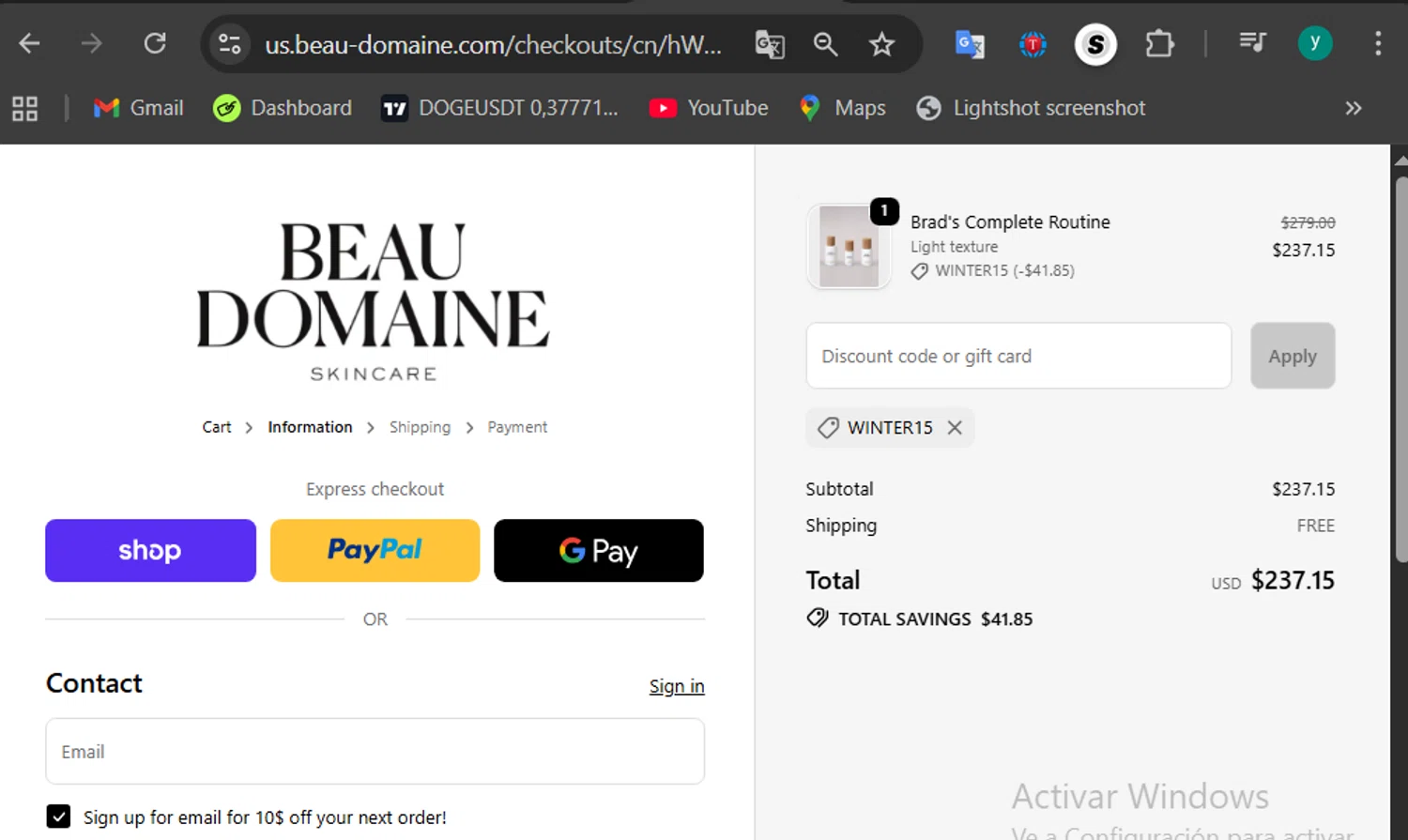Click the Total amount $237.15 with USD
Viewport: 1408px width, 840px height.
pyautogui.click(x=1273, y=580)
